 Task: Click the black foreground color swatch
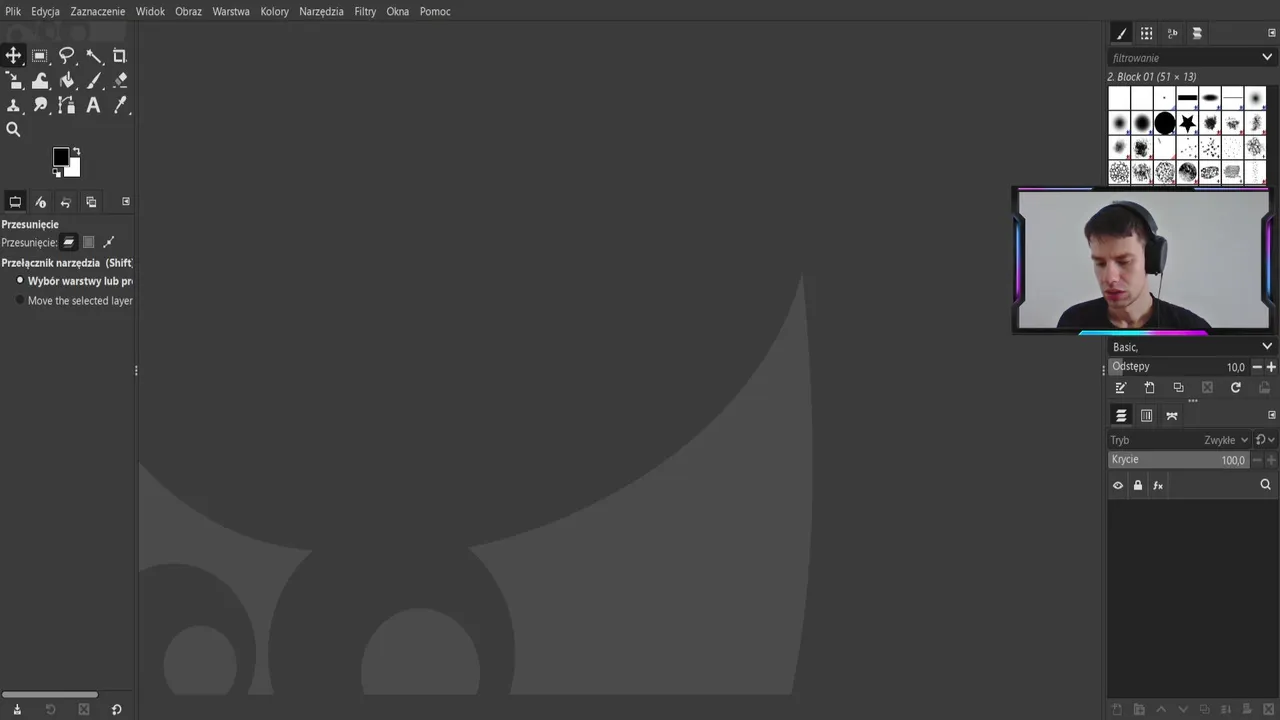(x=61, y=156)
